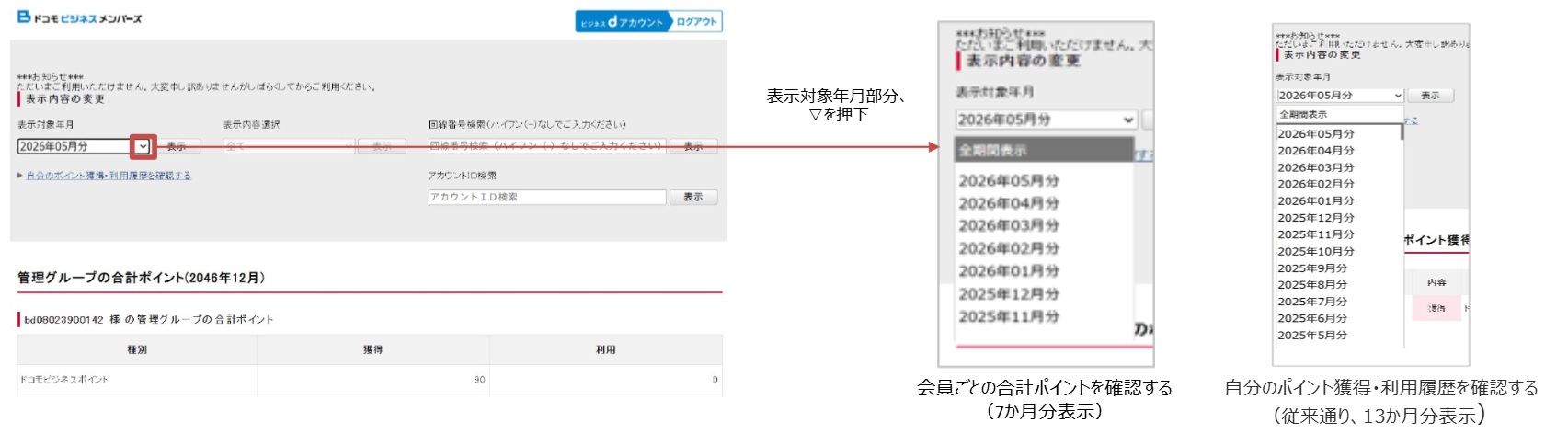Select the 利用 value 0 cell

(x=605, y=380)
